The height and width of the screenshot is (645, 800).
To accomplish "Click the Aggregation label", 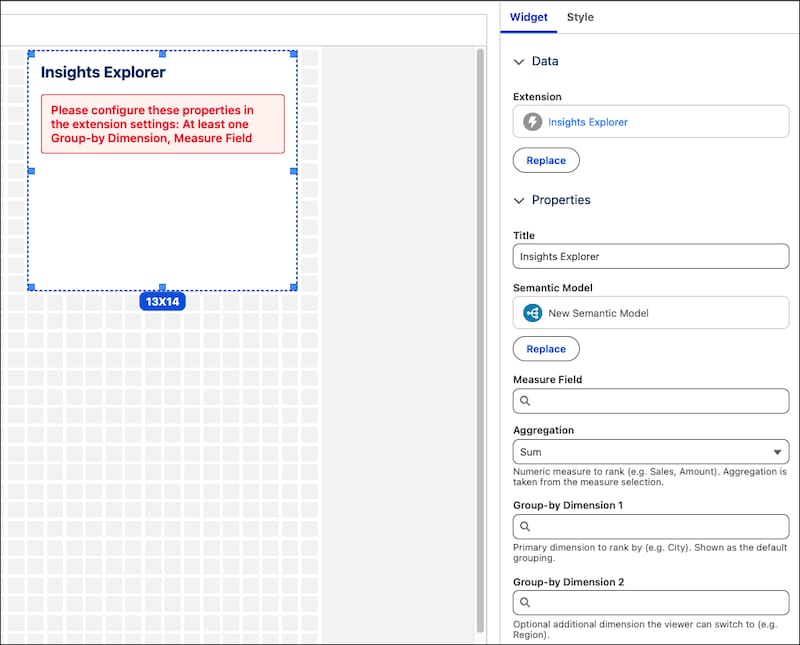I will (543, 430).
